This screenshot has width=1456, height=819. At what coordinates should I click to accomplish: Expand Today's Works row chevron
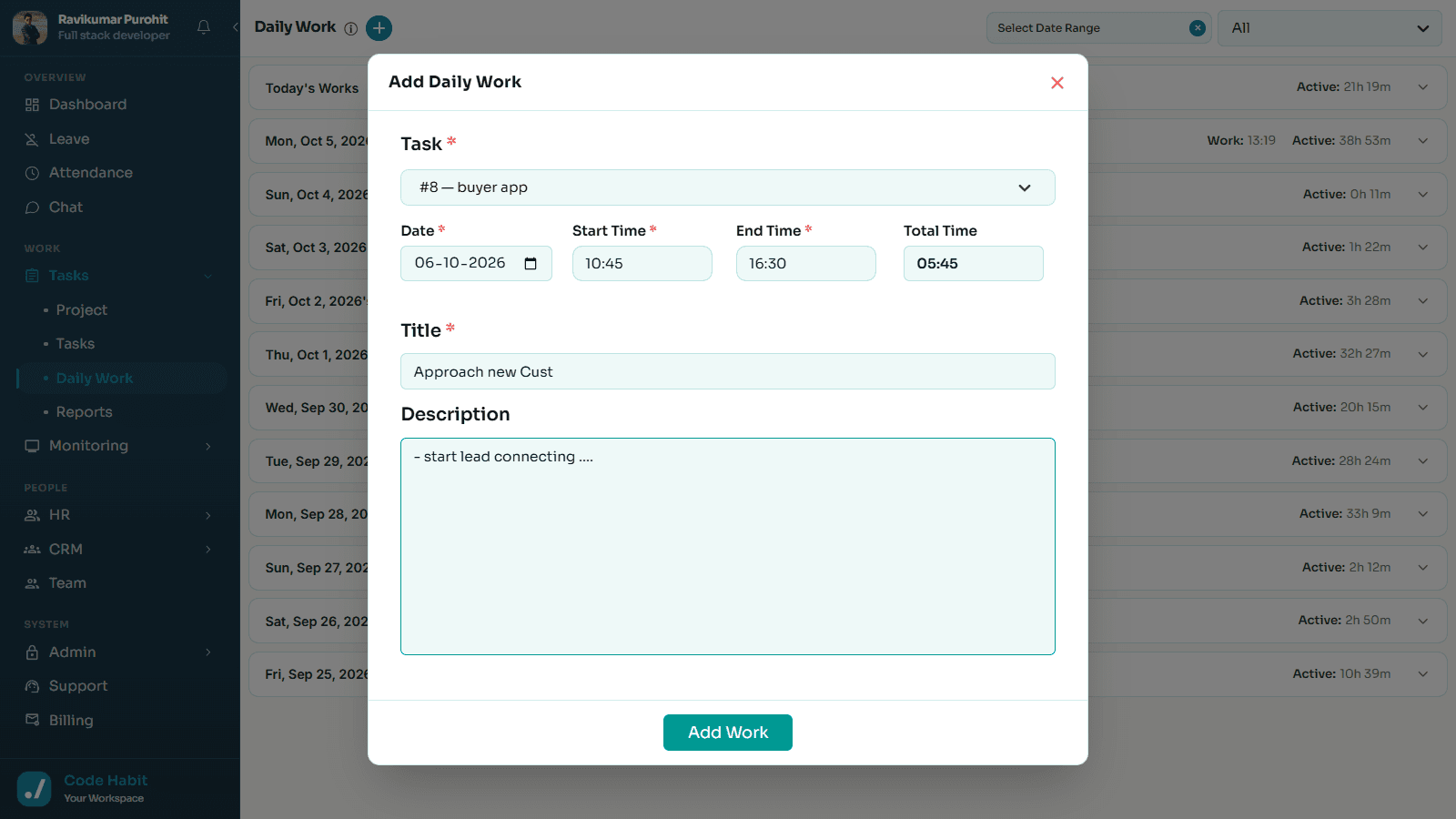click(1423, 87)
